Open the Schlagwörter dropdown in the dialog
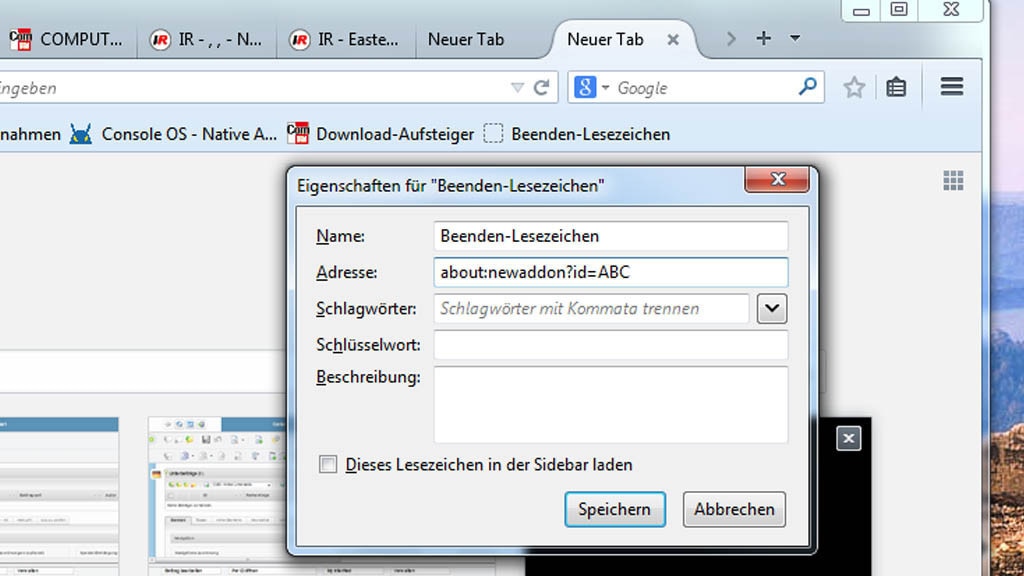This screenshot has width=1024, height=576. click(x=771, y=309)
